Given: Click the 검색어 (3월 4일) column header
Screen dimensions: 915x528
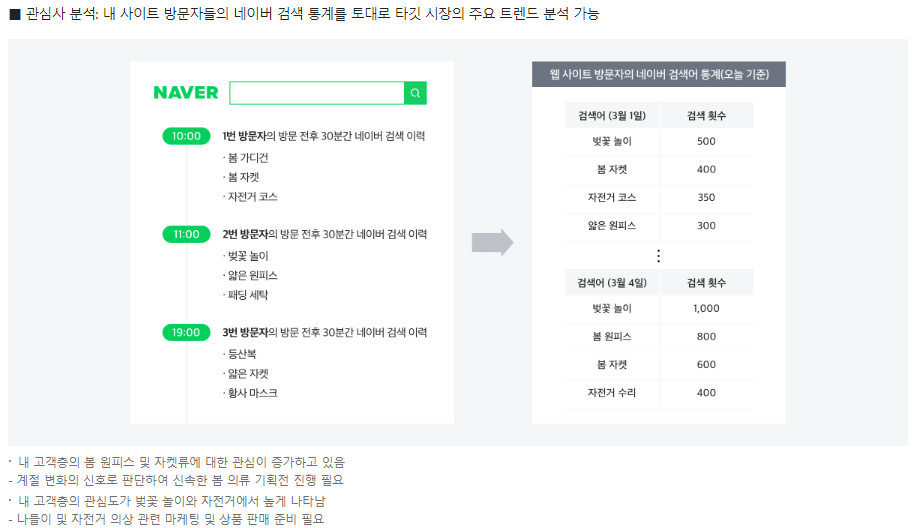Looking at the screenshot, I should coord(612,282).
